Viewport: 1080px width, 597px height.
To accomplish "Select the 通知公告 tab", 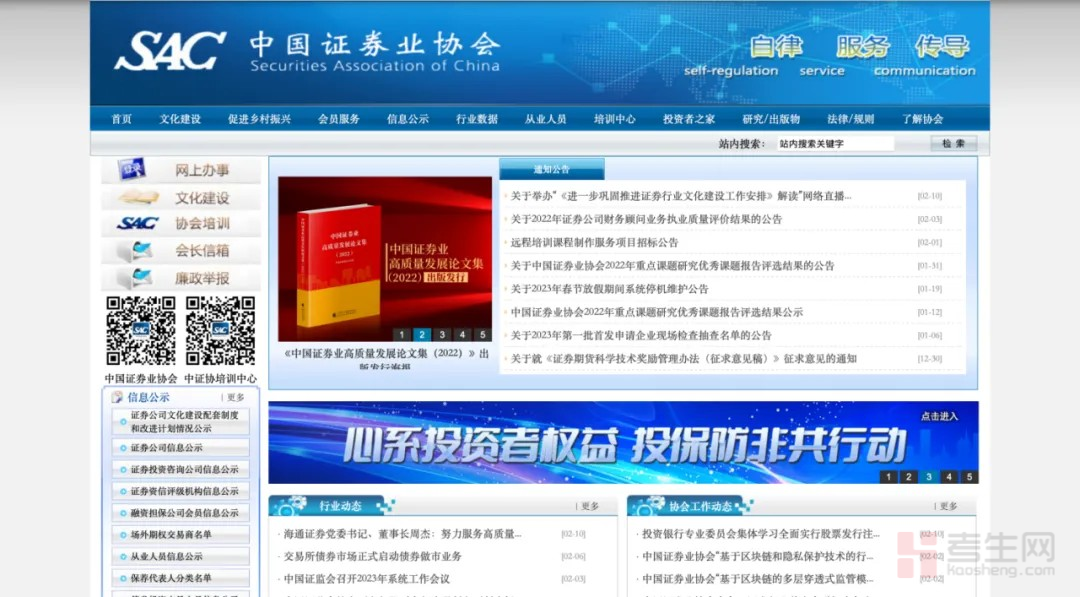I will tap(551, 169).
